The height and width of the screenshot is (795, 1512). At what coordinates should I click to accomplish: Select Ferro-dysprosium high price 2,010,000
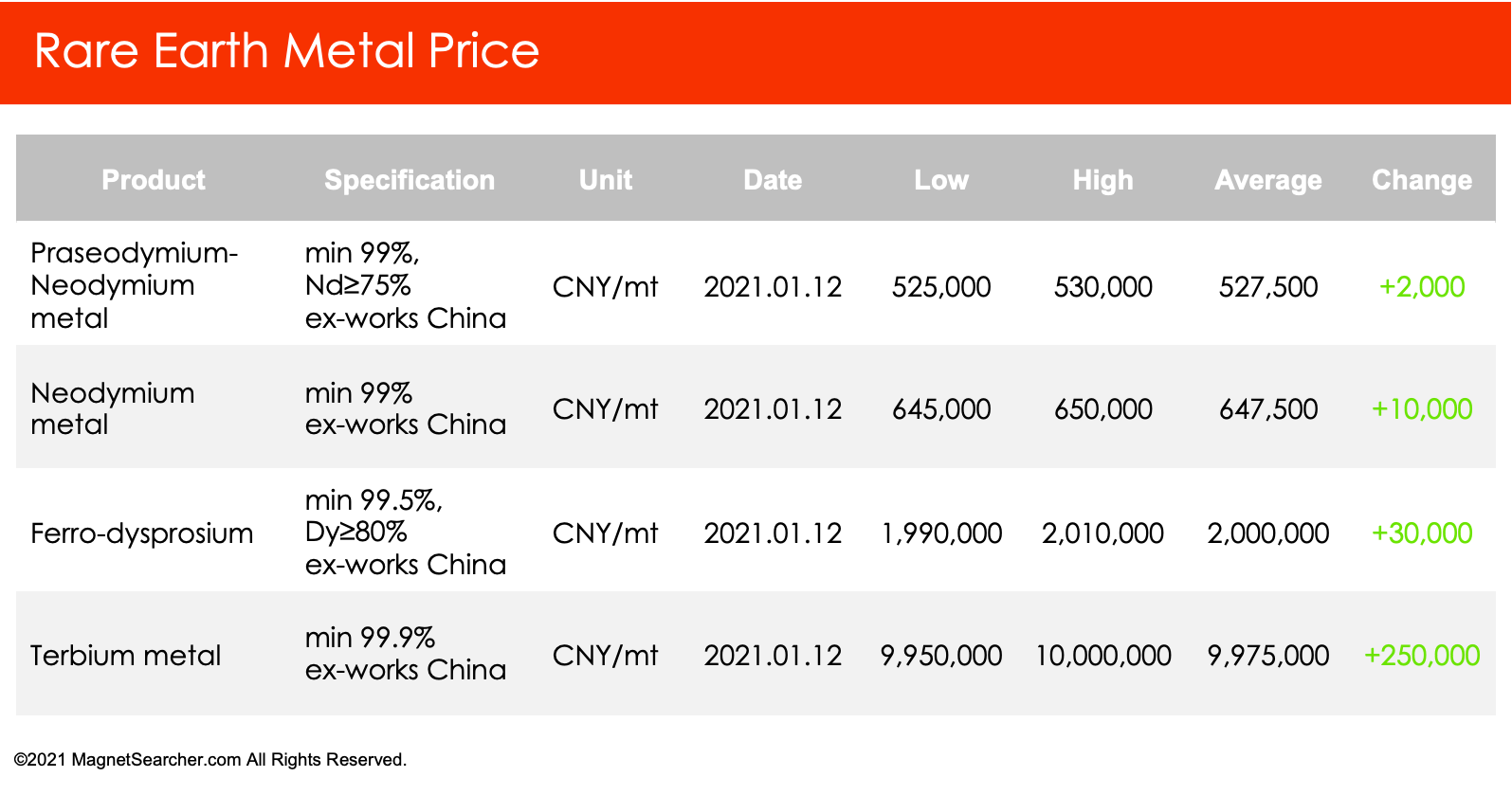click(x=1102, y=533)
